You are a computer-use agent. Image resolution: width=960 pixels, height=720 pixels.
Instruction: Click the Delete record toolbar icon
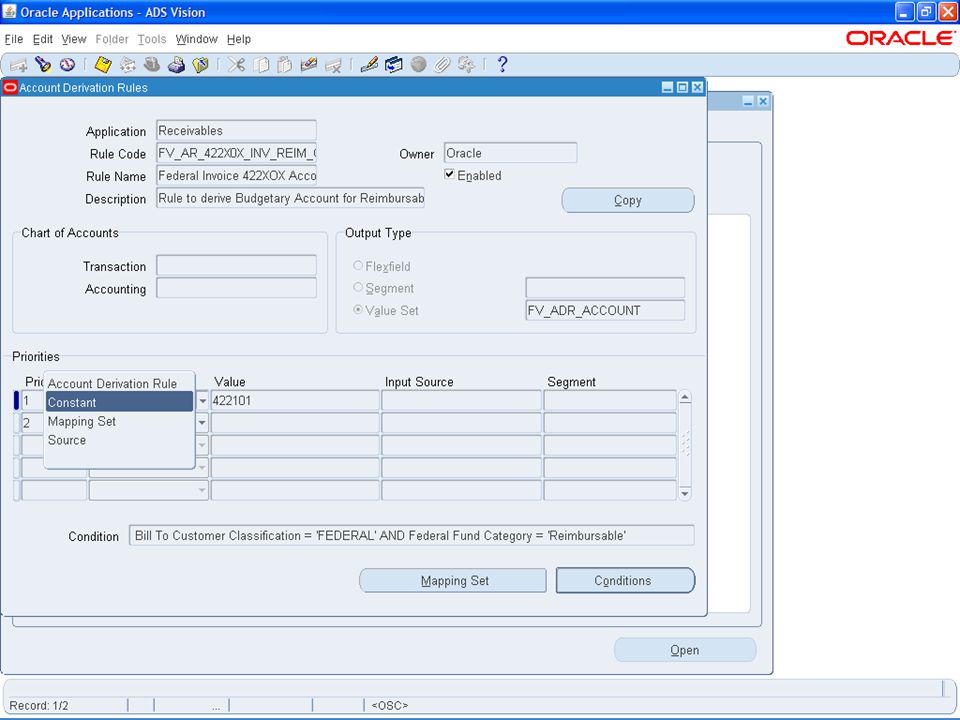point(333,64)
